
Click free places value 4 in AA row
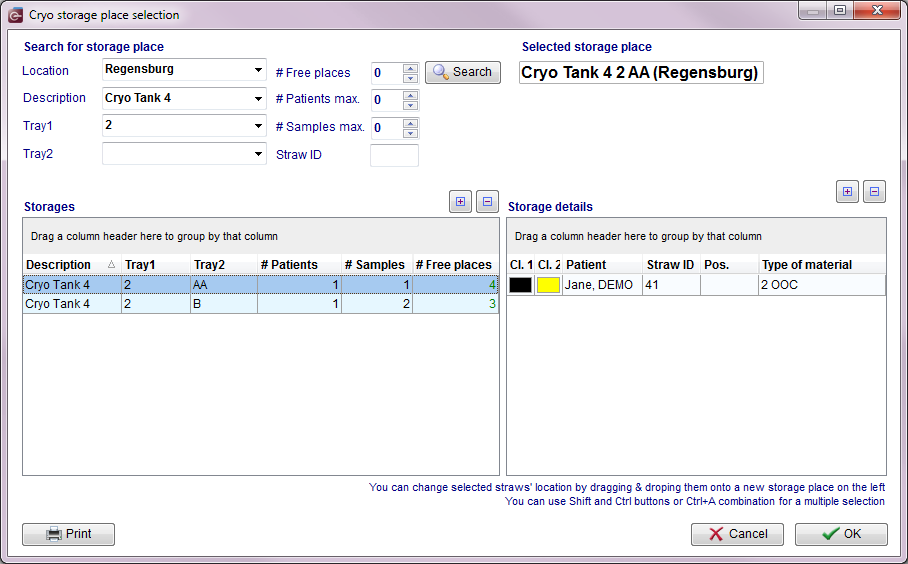tap(455, 285)
